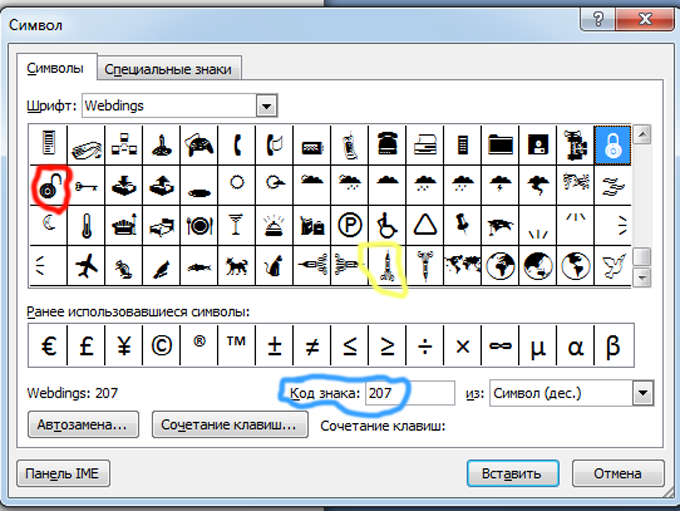Click Вставить to insert the symbol
680x511 pixels.
[x=512, y=473]
